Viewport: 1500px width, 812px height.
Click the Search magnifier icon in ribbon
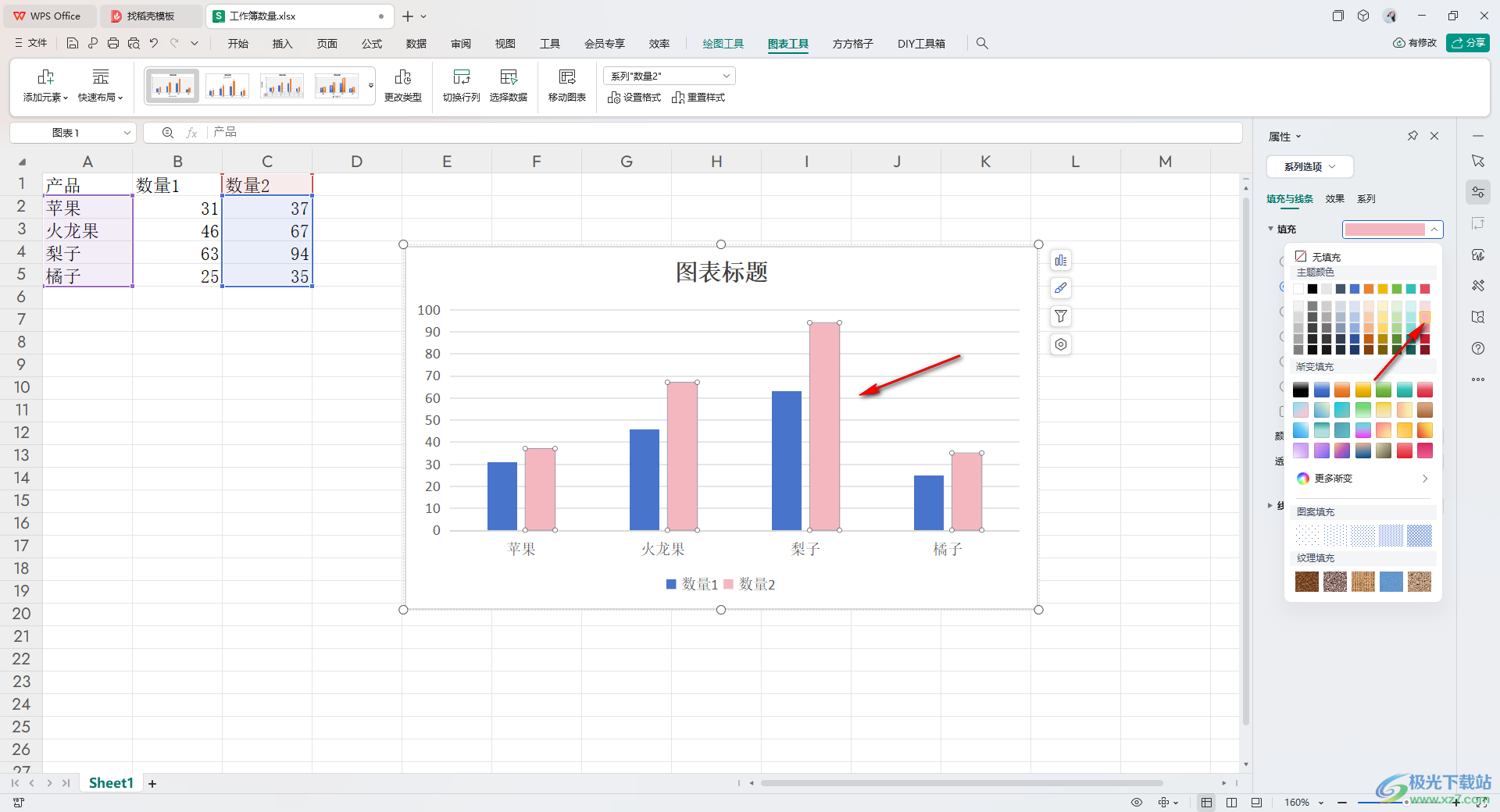(x=982, y=44)
